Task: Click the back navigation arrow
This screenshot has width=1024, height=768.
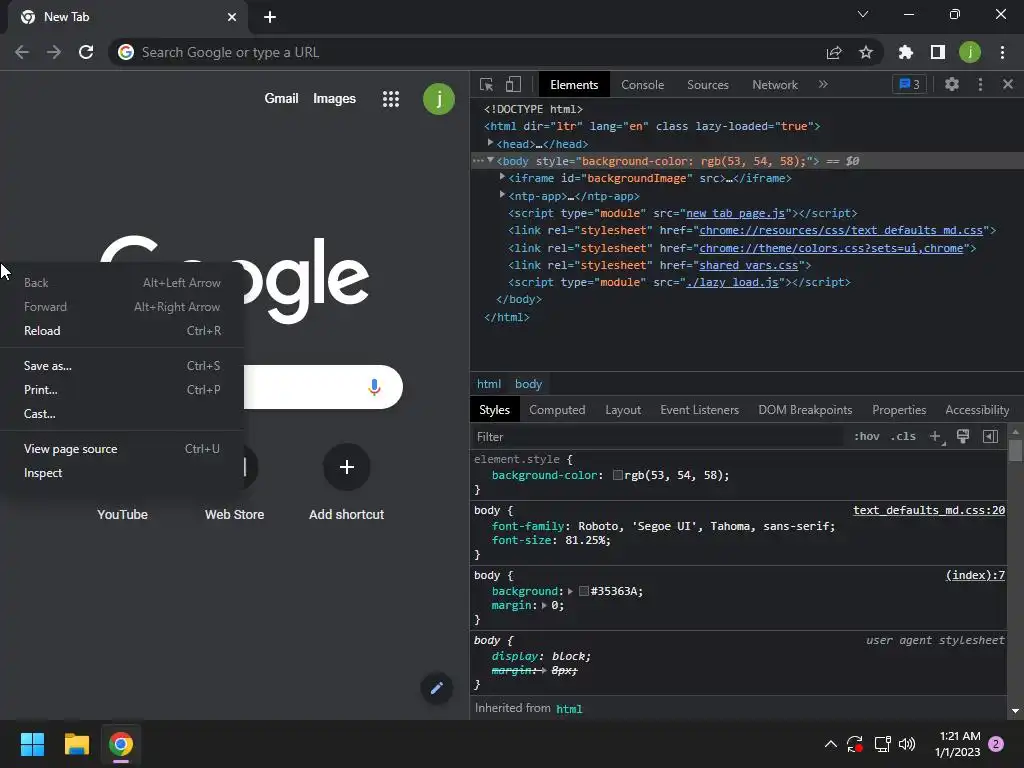Action: pos(22,52)
